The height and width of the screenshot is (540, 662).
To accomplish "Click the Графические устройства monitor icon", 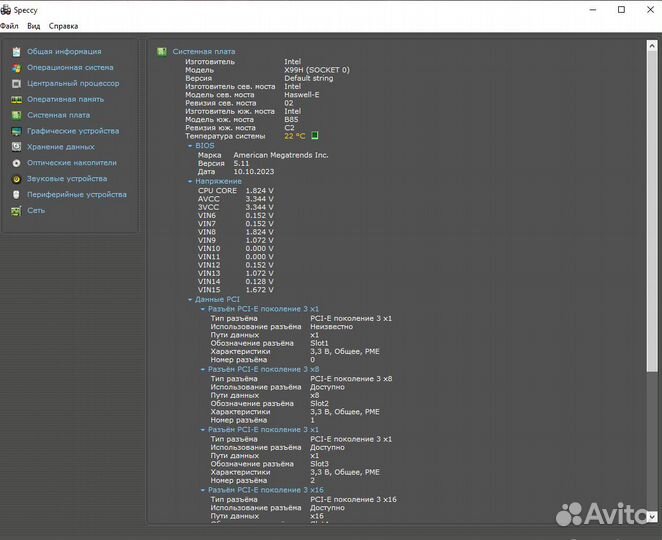I will (x=16, y=131).
